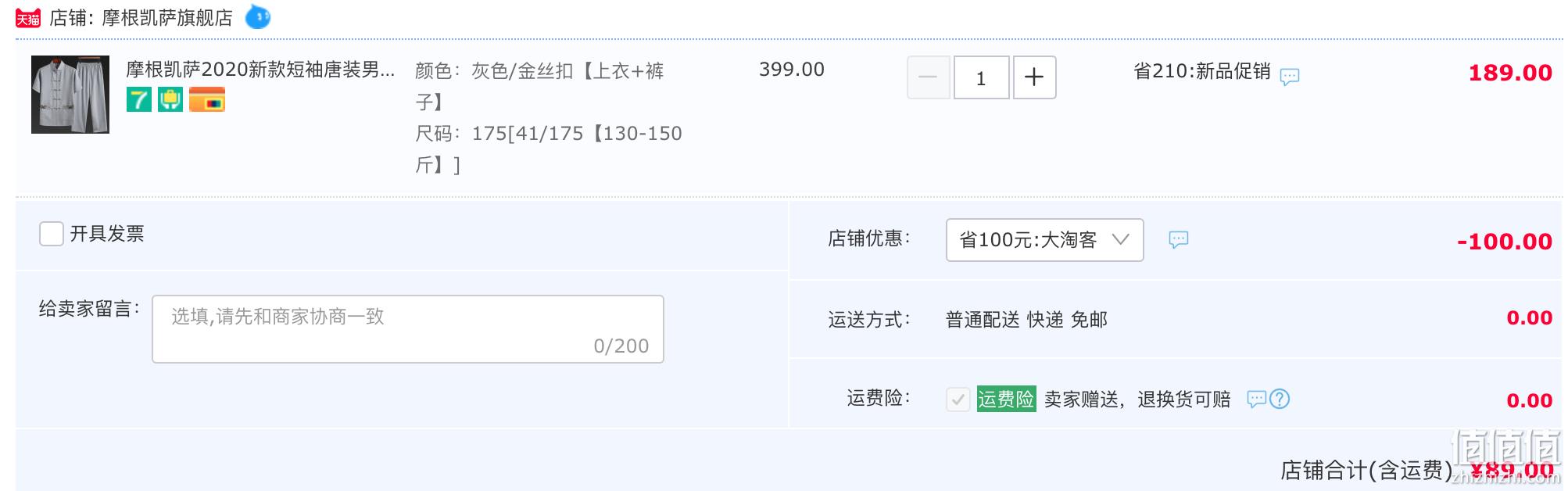Expand the 省100元:大淘客 store discount dropdown

pyautogui.click(x=1044, y=240)
